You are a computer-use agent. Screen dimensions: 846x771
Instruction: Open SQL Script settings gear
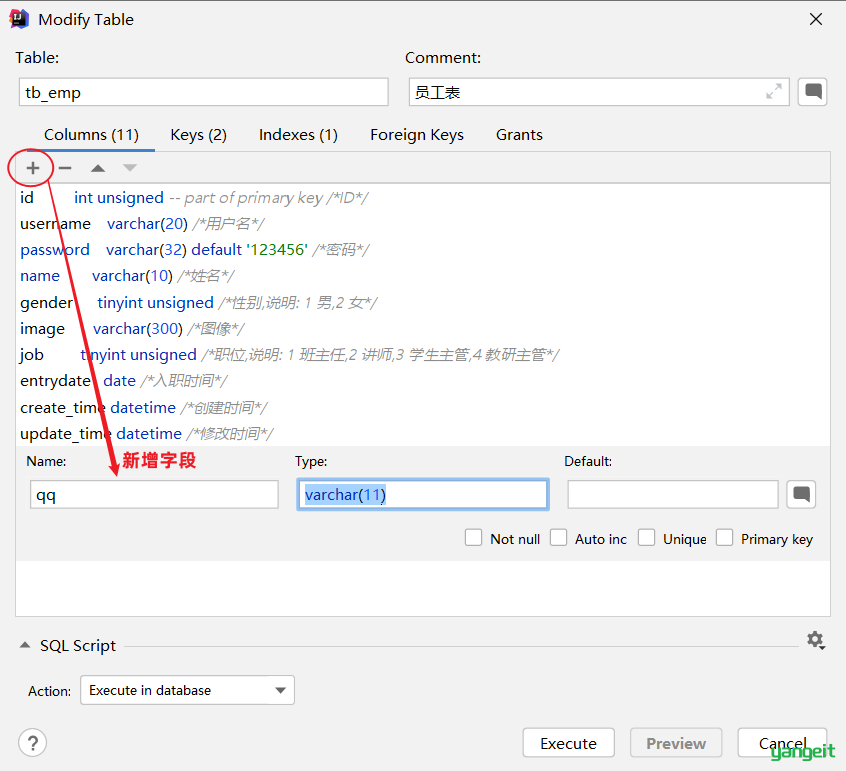point(815,640)
